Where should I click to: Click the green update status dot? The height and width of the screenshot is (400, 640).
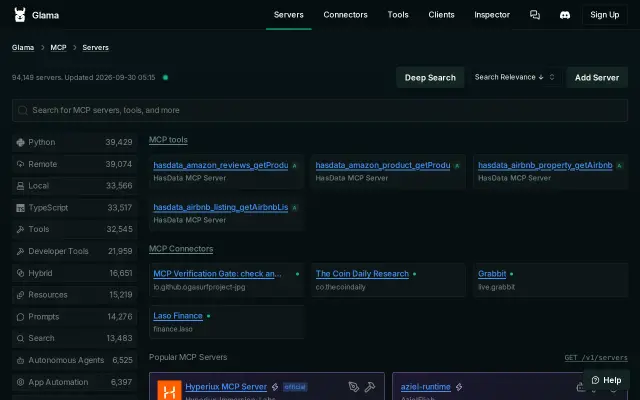coord(165,77)
